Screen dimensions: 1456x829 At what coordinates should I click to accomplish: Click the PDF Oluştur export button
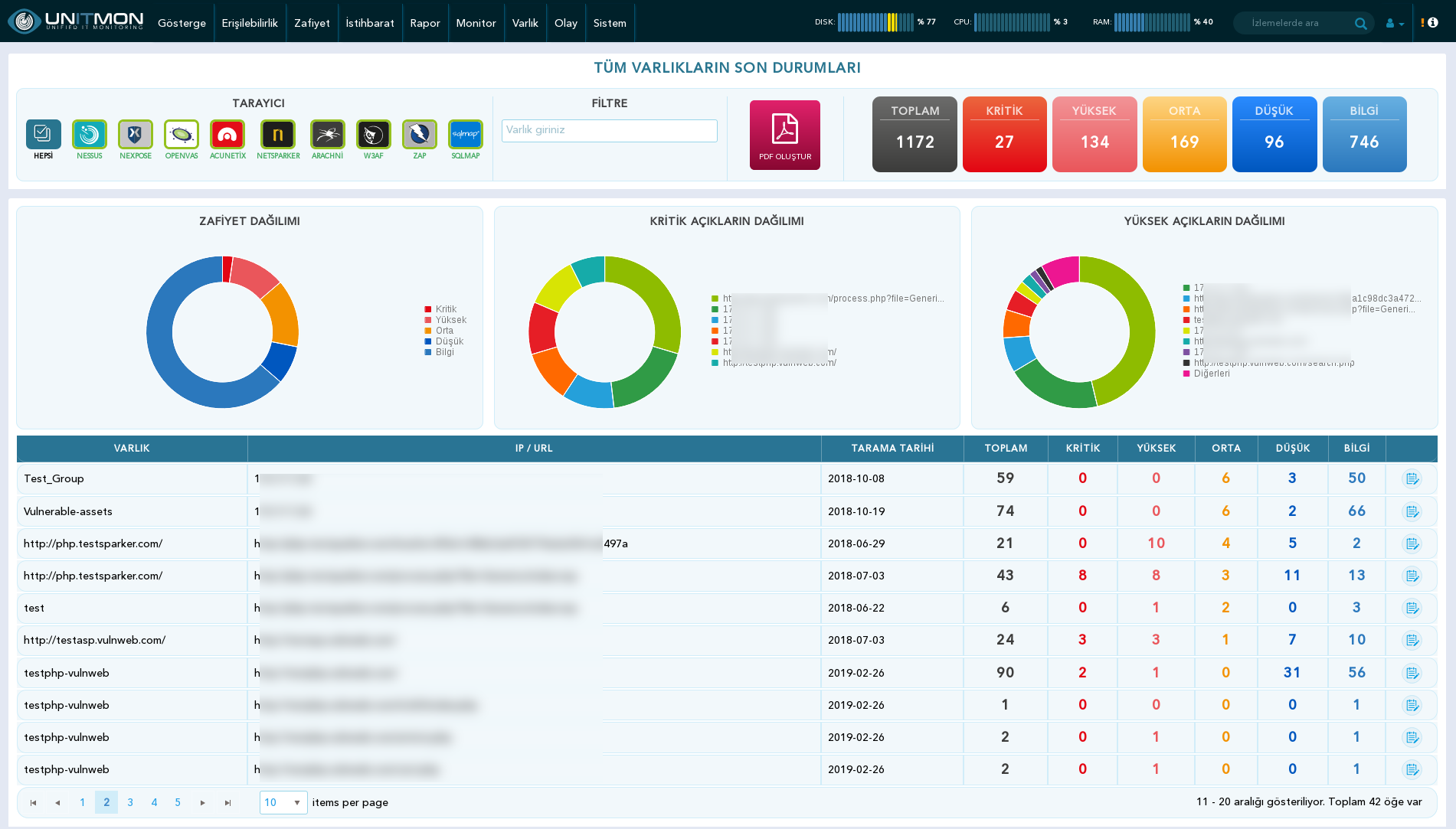tap(785, 135)
